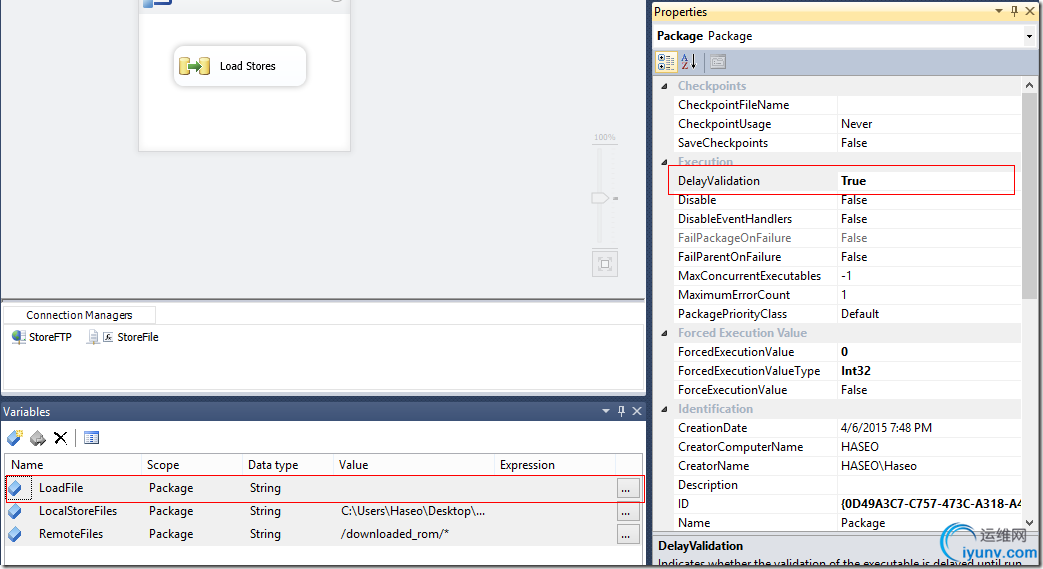Viewport: 1043px width, 569px height.
Task: Click the Delete Variable X icon
Action: click(61, 438)
